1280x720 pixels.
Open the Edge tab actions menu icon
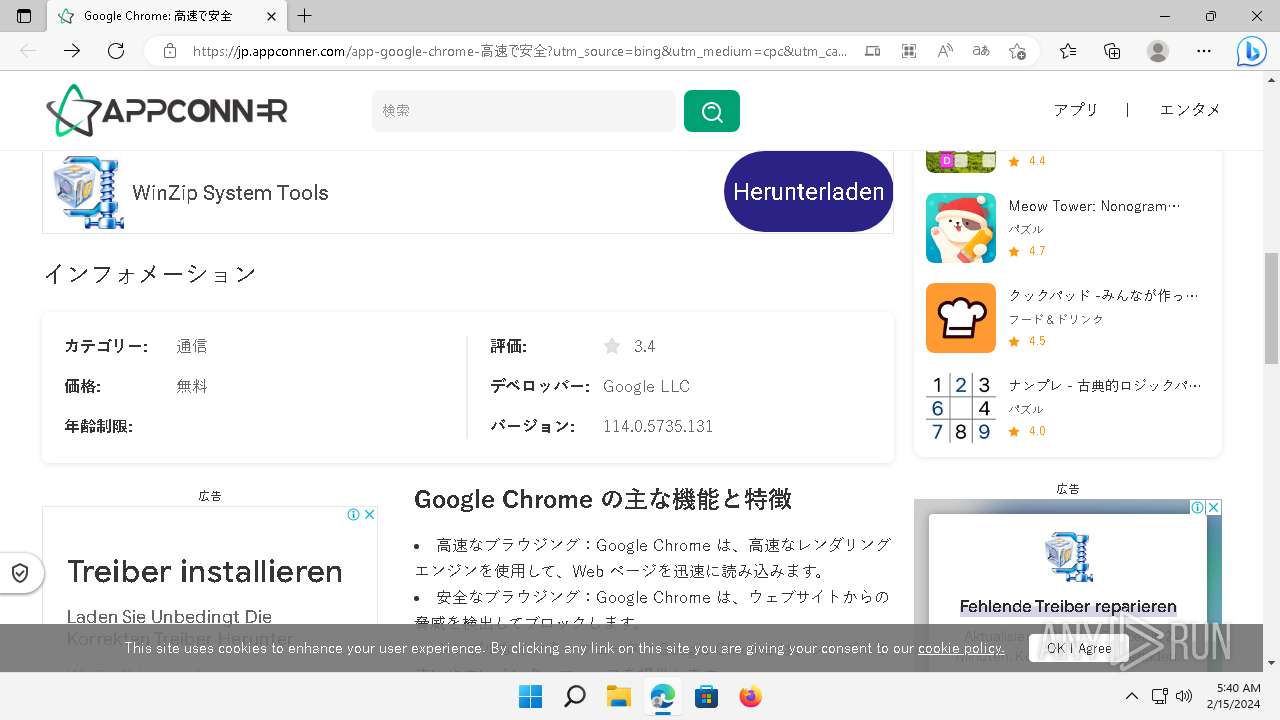click(x=24, y=16)
